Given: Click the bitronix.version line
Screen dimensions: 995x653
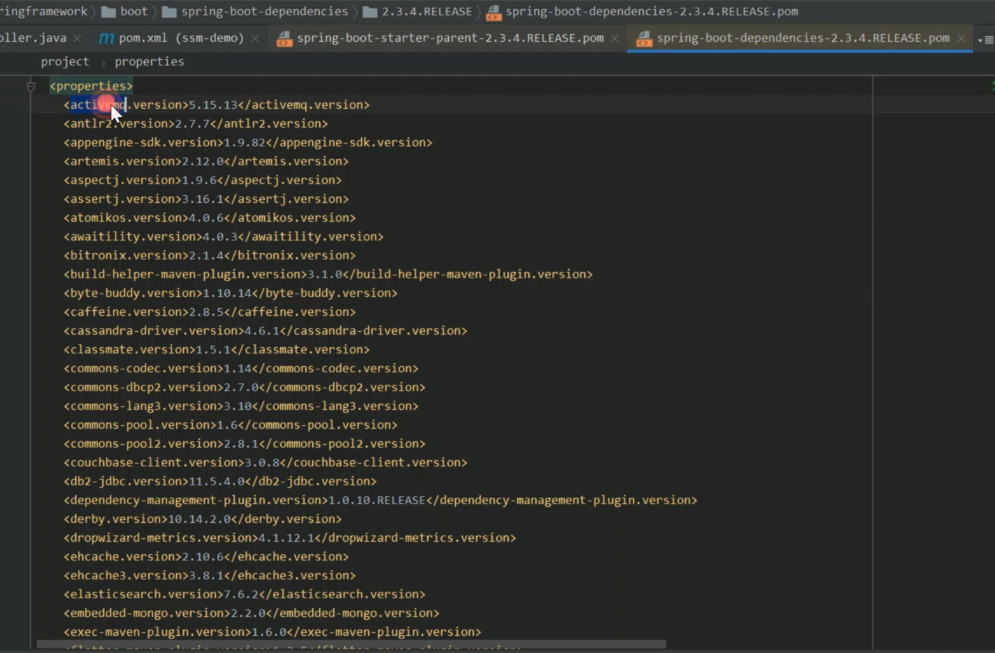Looking at the screenshot, I should pyautogui.click(x=209, y=255).
